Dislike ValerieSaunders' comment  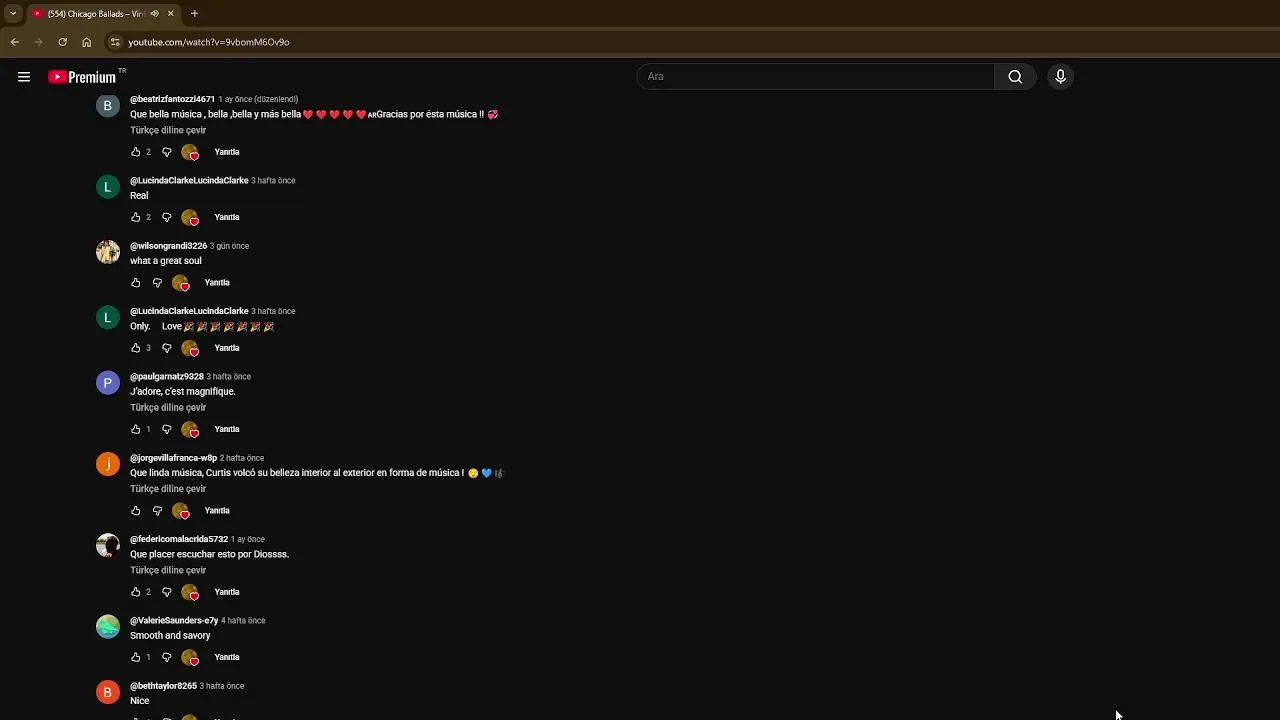point(167,657)
